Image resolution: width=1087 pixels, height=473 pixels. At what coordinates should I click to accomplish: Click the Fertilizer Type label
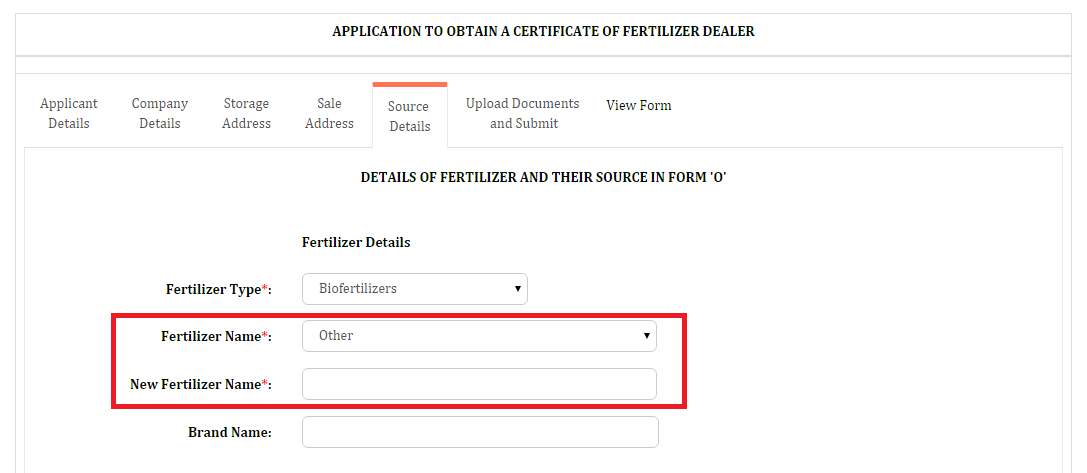point(218,289)
